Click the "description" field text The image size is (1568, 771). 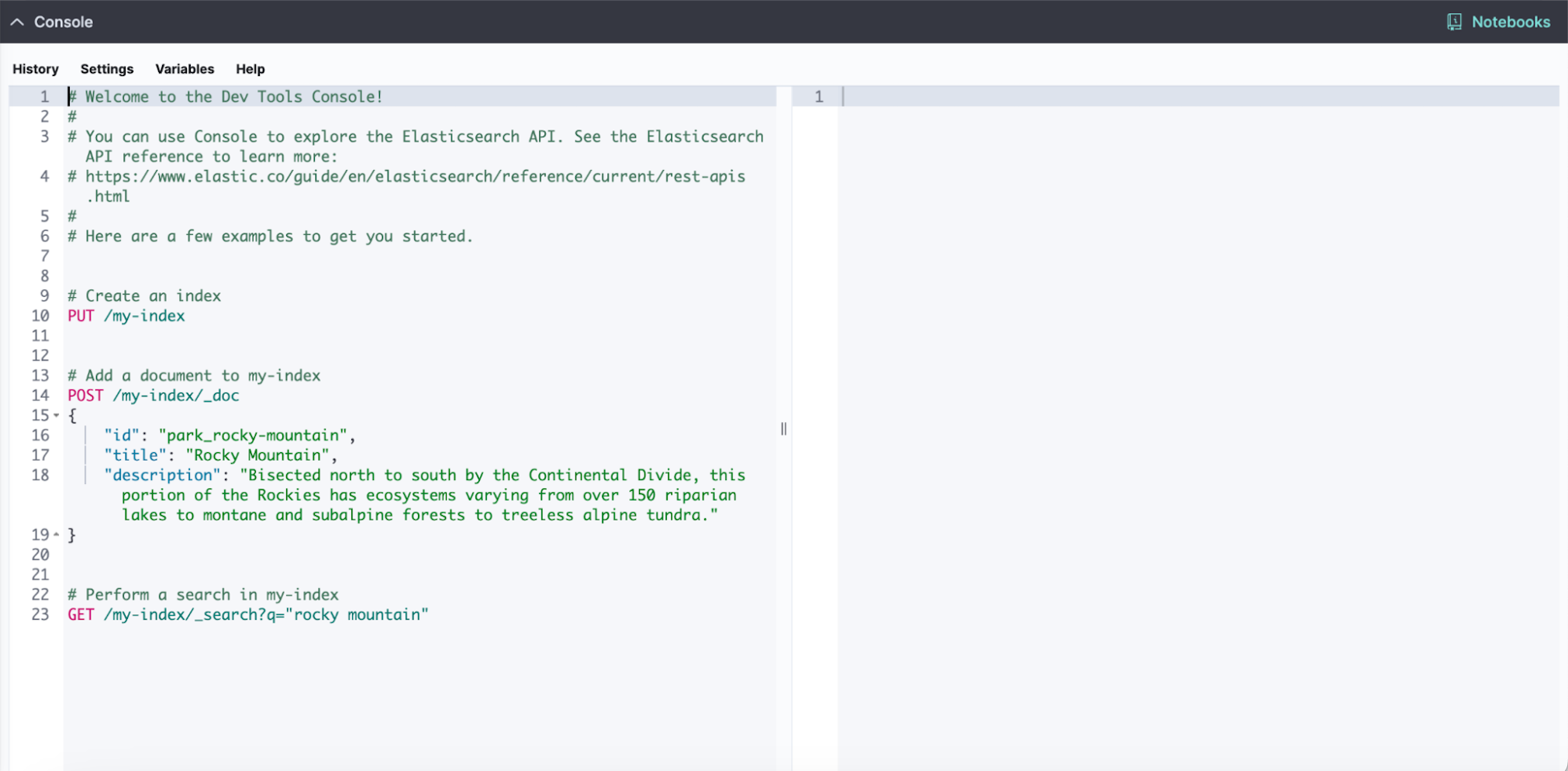click(425, 495)
